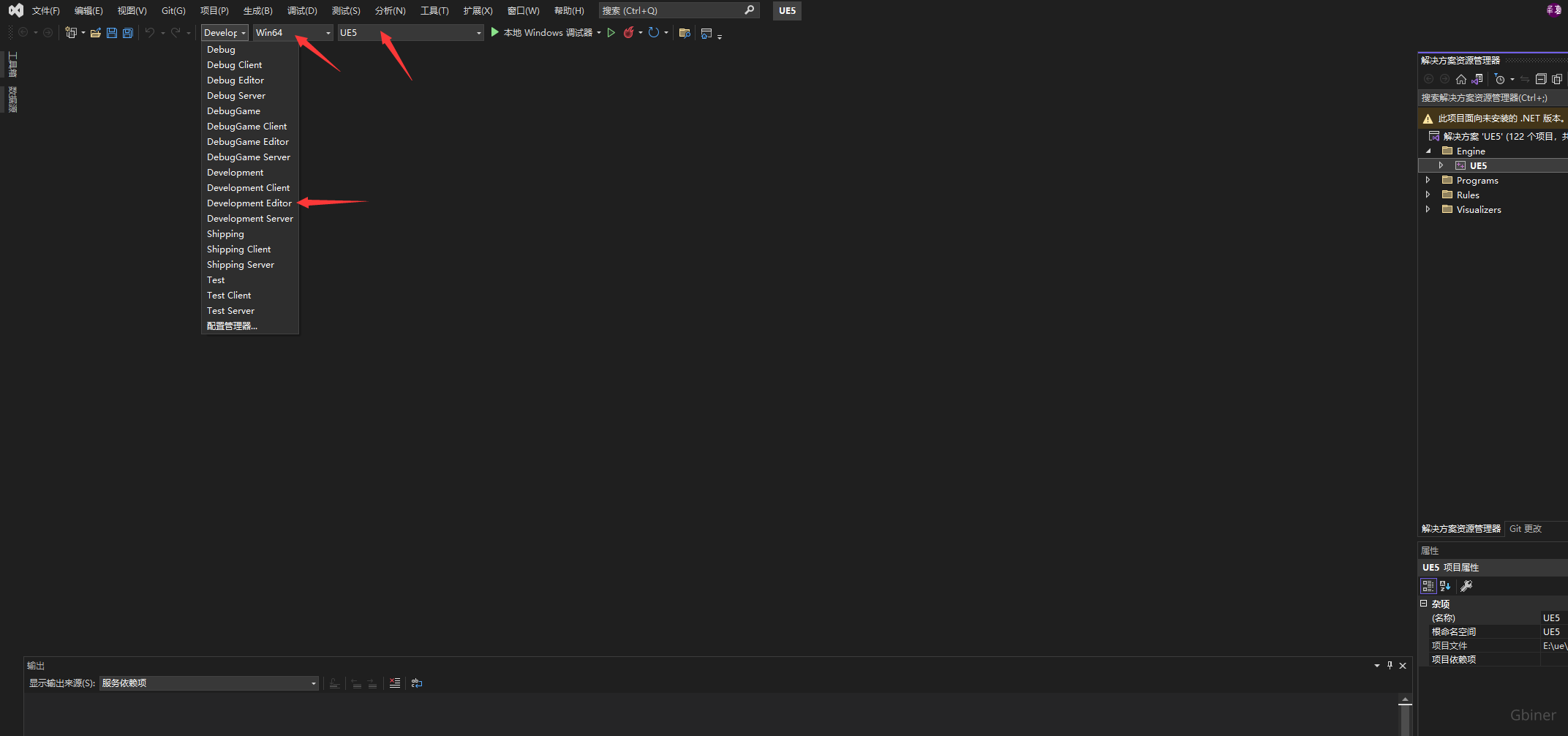1568x736 pixels.
Task: Start without debugging using hollow green arrow
Action: click(611, 33)
